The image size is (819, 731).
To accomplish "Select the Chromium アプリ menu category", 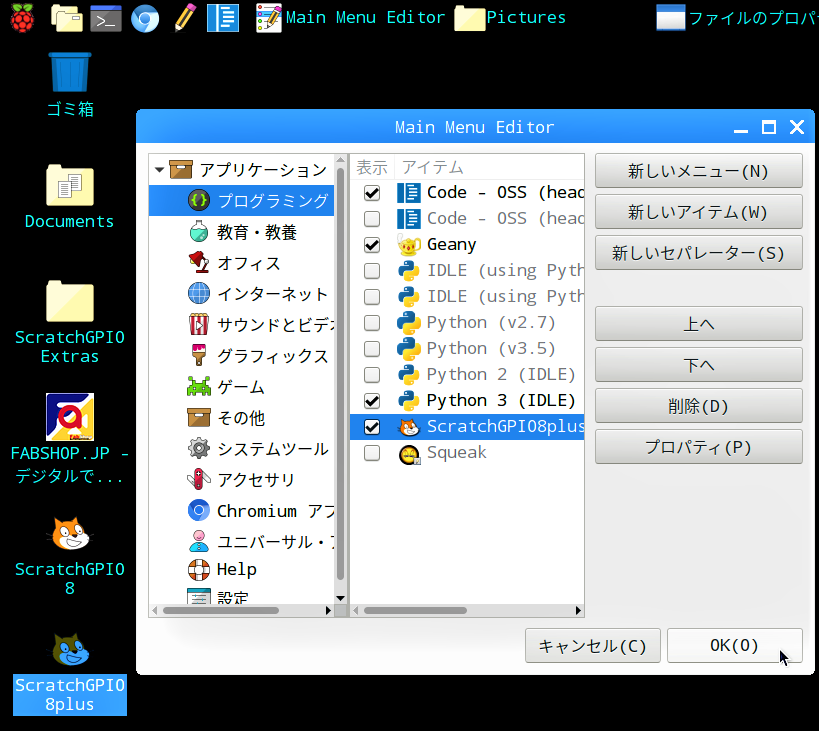I will coord(241,511).
